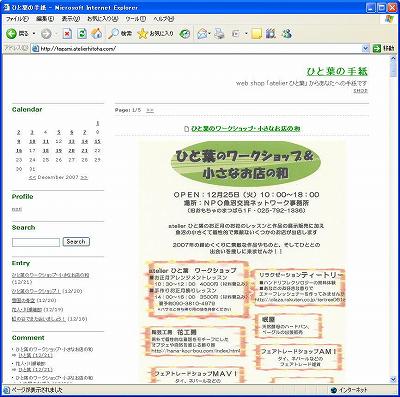
Task: Go to next page with >> link
Action: (x=150, y=110)
